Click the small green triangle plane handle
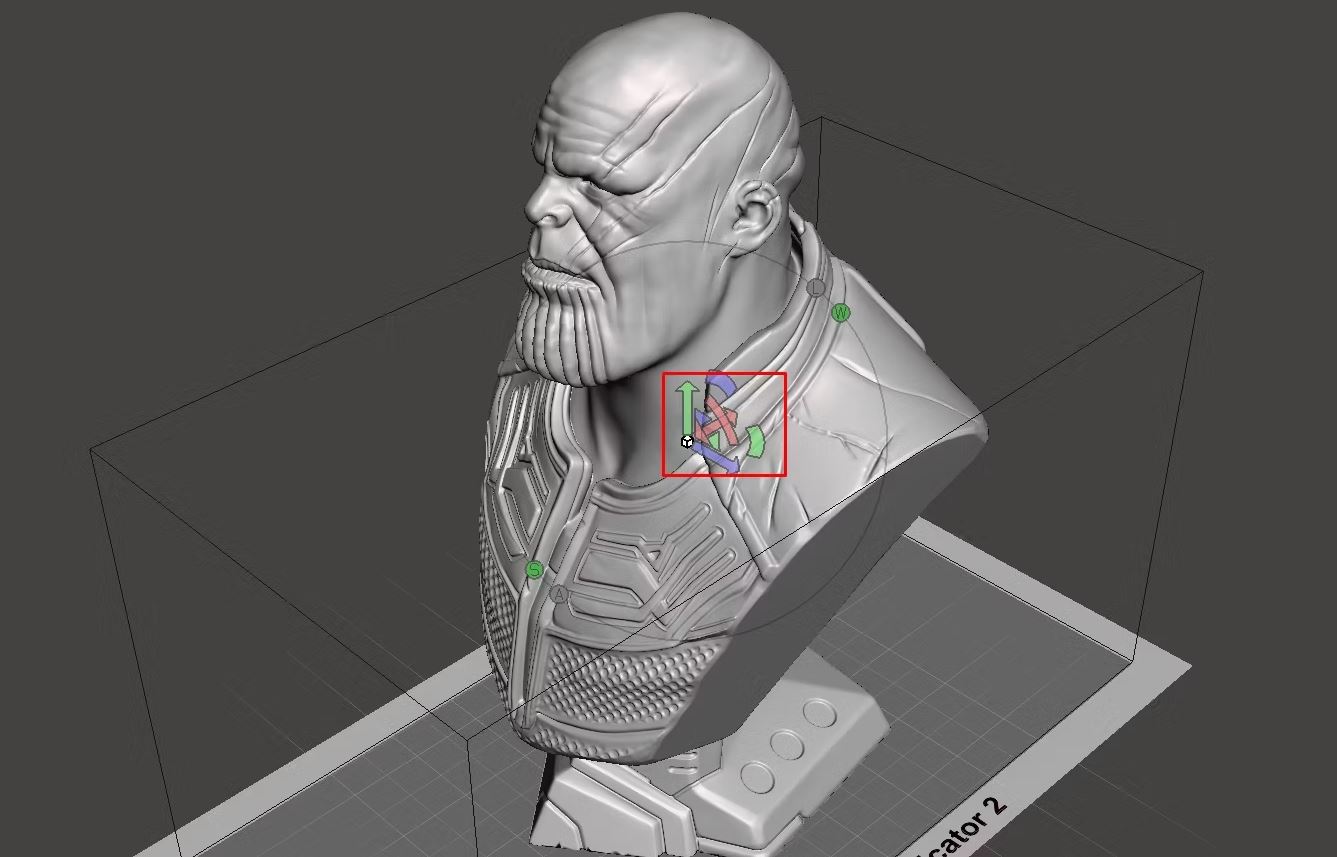Image resolution: width=1337 pixels, height=857 pixels. [715, 443]
